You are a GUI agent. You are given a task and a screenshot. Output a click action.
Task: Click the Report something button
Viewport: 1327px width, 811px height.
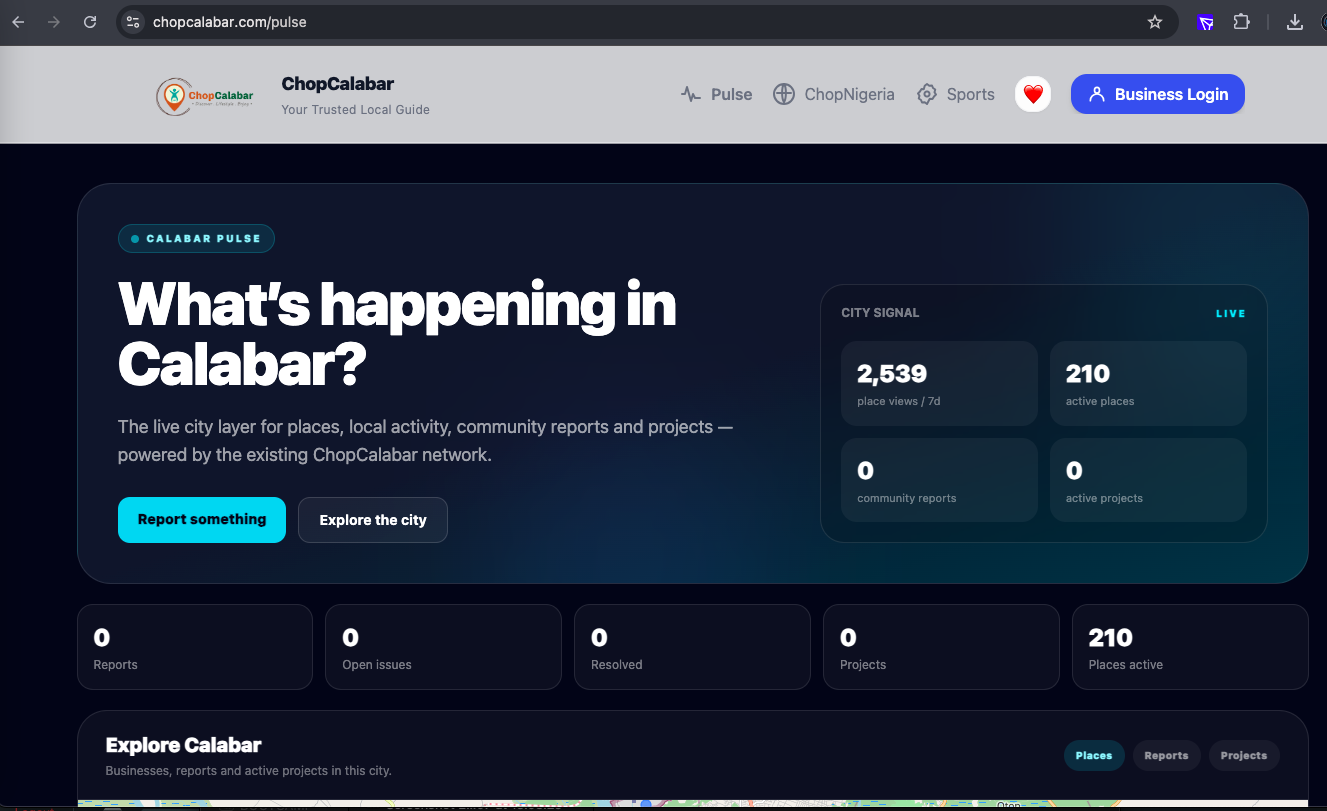[x=202, y=520]
